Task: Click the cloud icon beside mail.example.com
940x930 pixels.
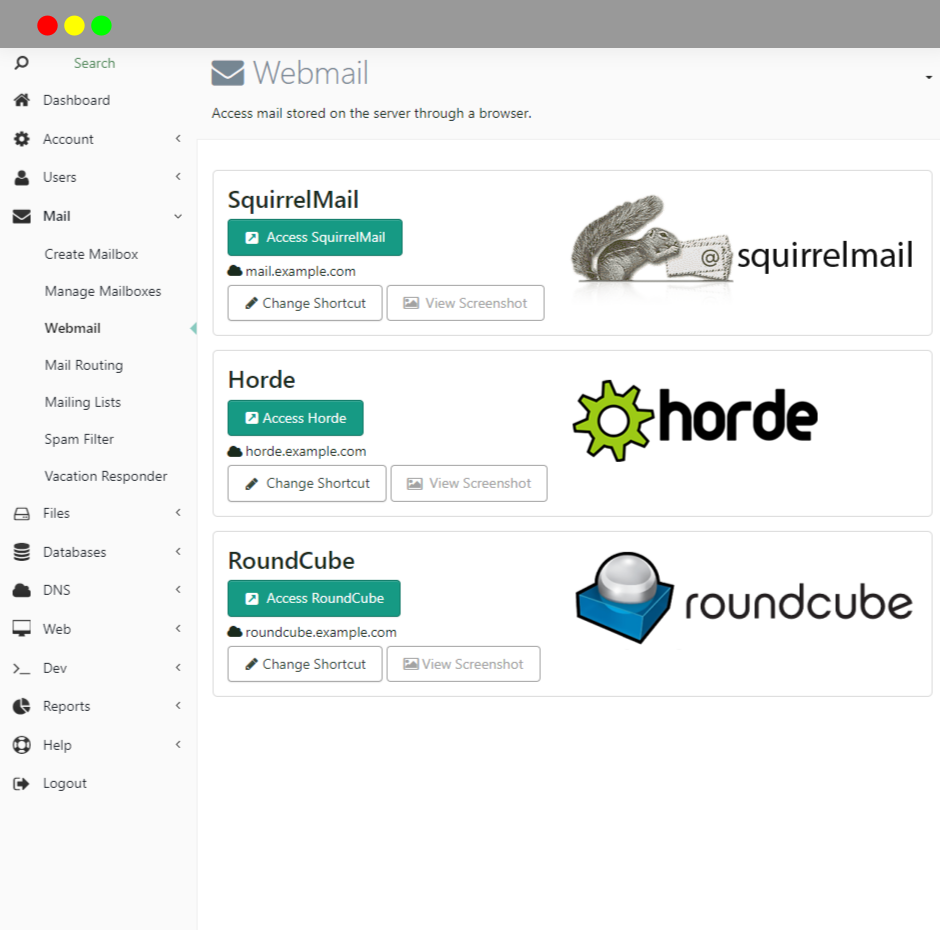Action: click(235, 271)
